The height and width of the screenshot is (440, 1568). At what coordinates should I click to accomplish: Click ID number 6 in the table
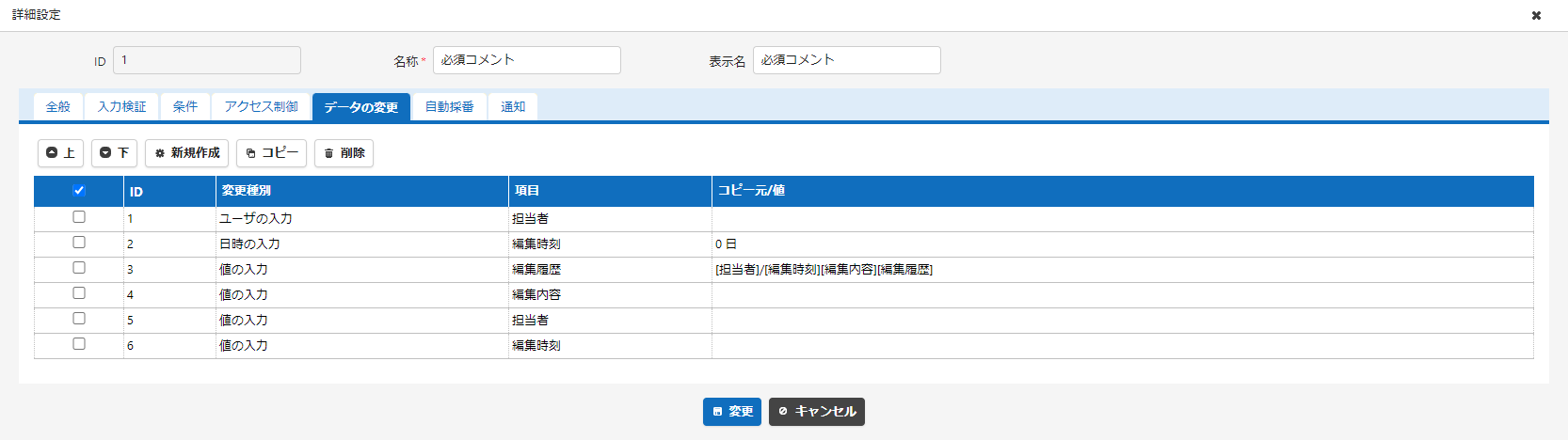(x=130, y=346)
